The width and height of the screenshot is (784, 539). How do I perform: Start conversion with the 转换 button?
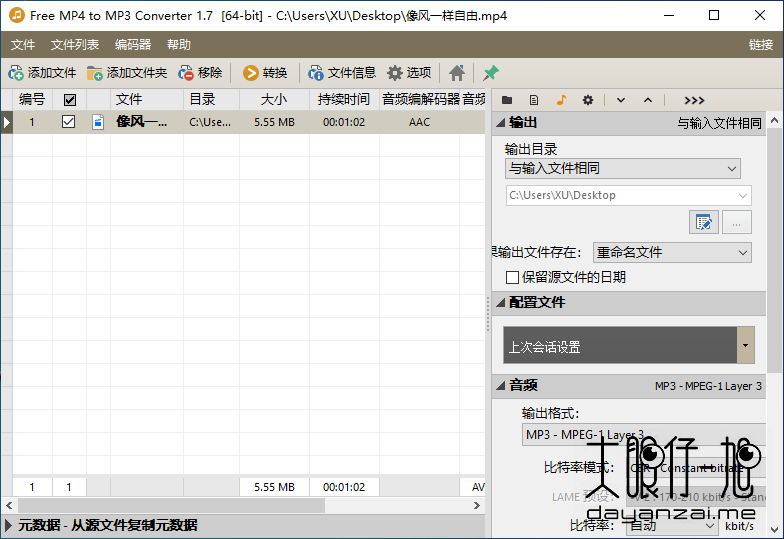click(x=265, y=73)
